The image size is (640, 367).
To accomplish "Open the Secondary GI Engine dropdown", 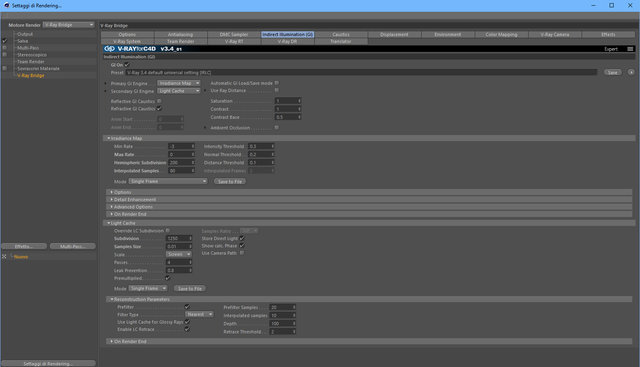I will tap(179, 91).
